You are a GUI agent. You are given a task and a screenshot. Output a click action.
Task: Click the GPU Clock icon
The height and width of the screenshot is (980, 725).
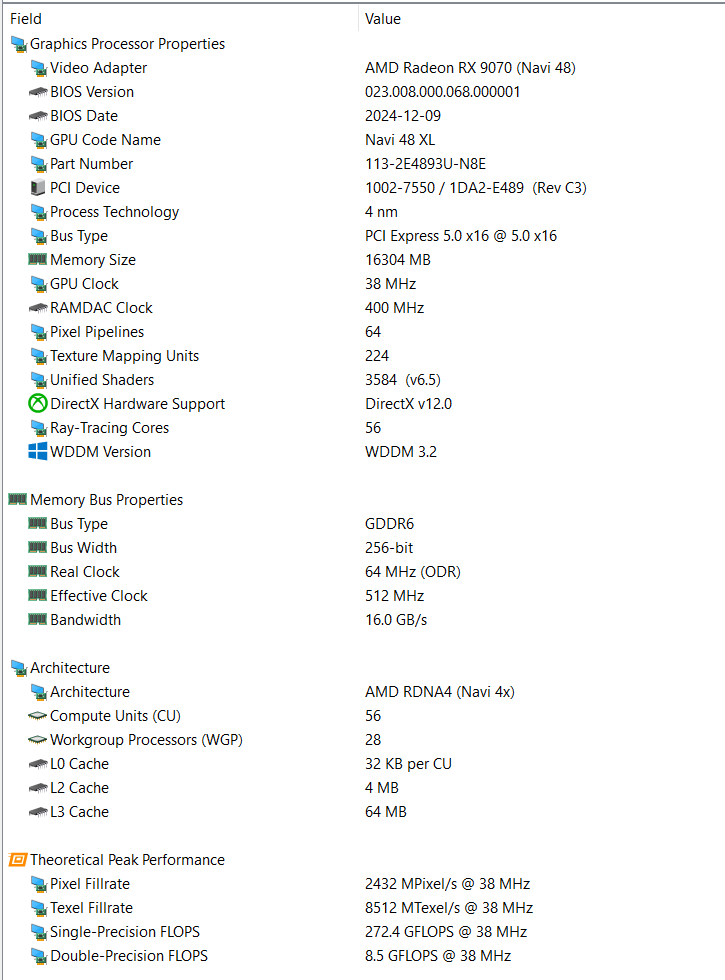click(x=38, y=284)
